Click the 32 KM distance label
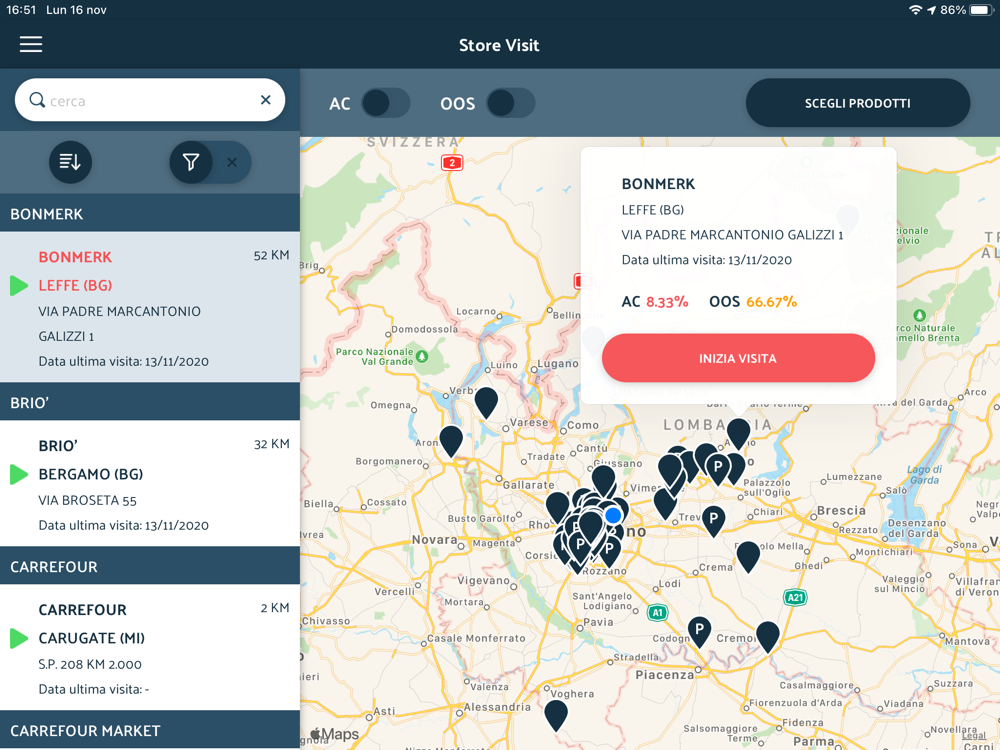Screen dimensions: 1000x750 [x=271, y=444]
